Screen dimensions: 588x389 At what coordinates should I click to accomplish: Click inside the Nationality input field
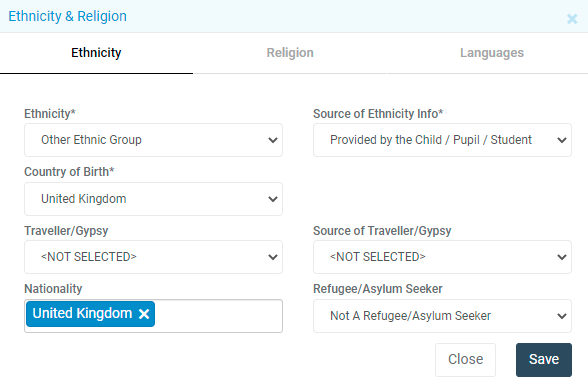pos(218,316)
